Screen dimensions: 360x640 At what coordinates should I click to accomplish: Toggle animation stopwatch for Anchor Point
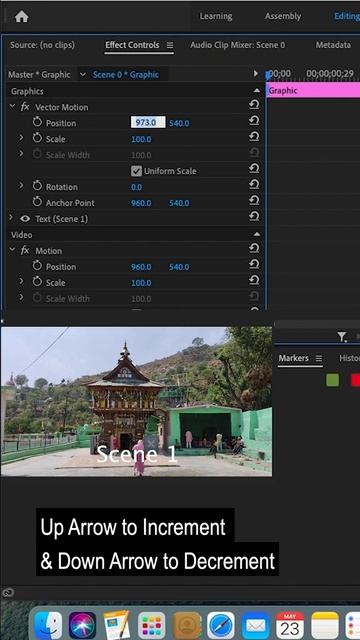click(x=37, y=202)
